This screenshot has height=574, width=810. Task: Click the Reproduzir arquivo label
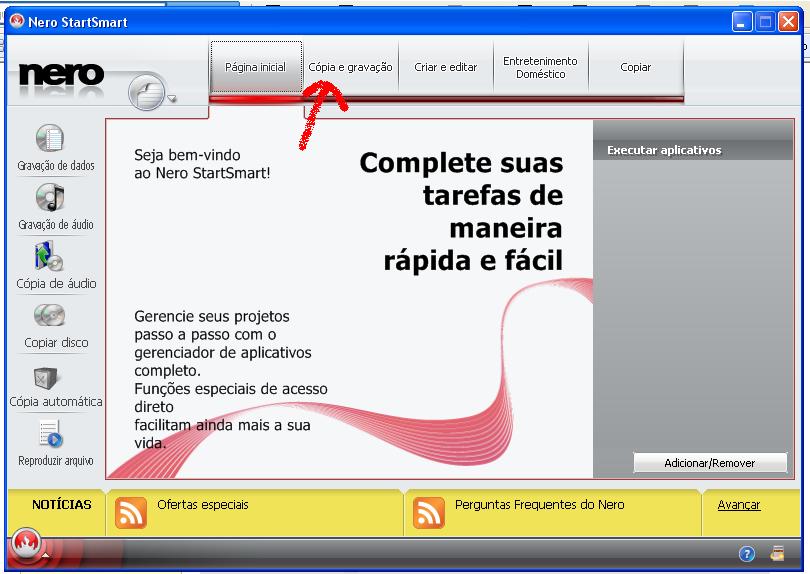coord(56,460)
